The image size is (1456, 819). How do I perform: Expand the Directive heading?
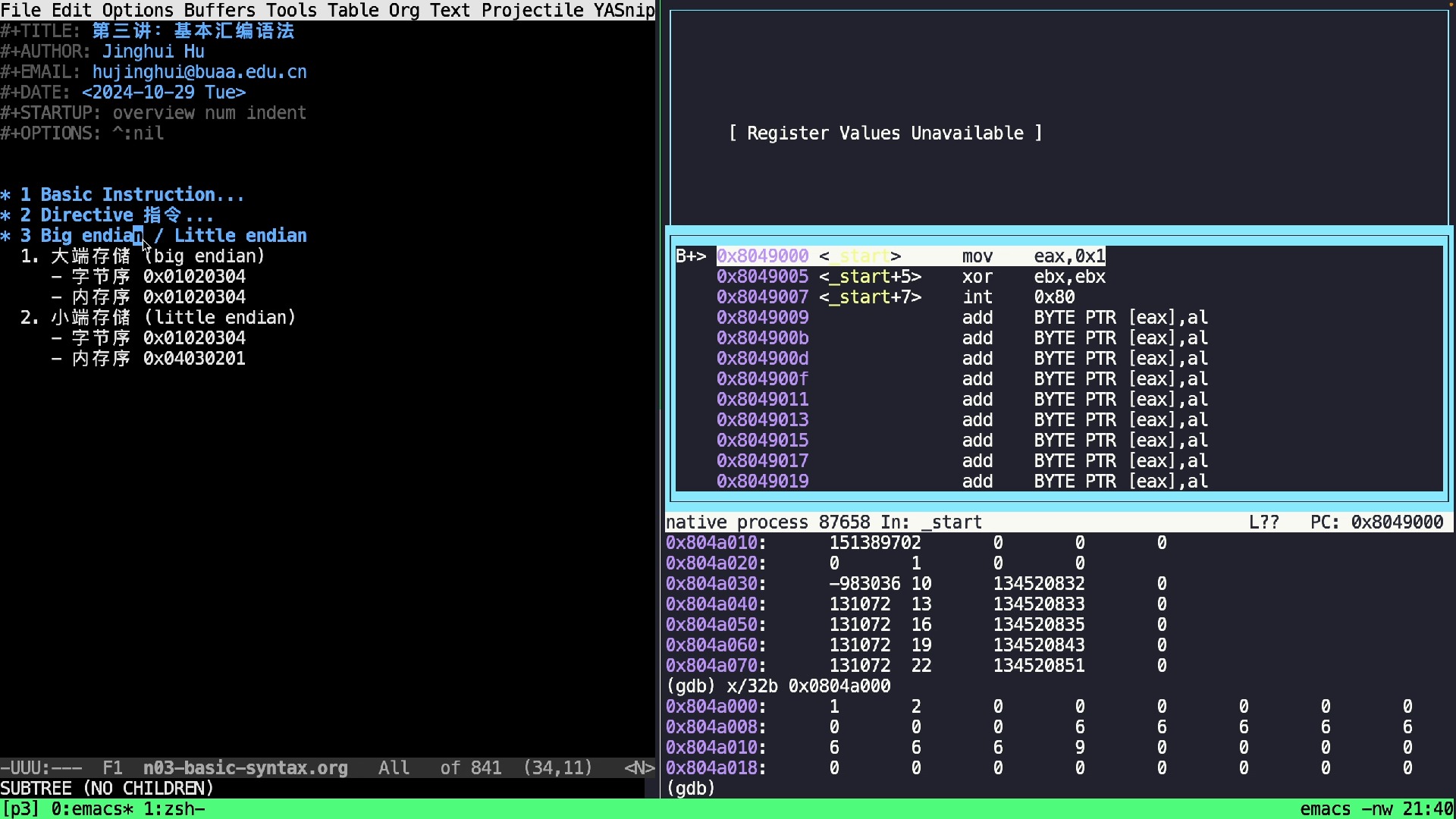click(x=111, y=215)
